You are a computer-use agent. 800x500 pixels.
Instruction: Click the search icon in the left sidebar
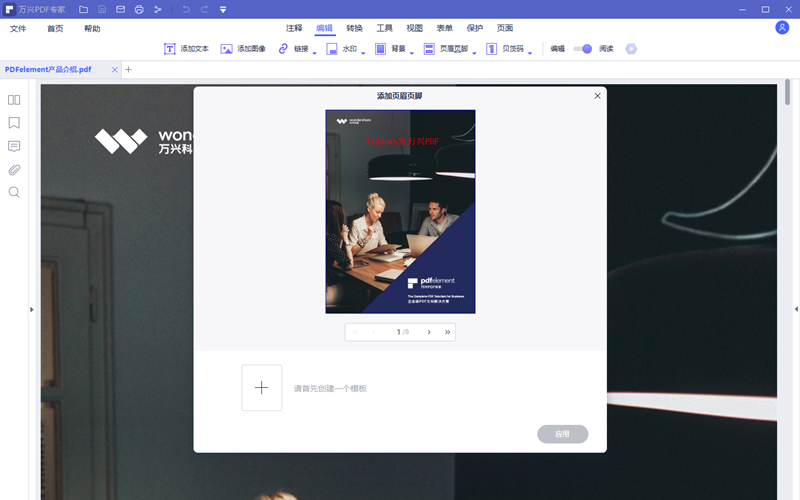coord(14,192)
